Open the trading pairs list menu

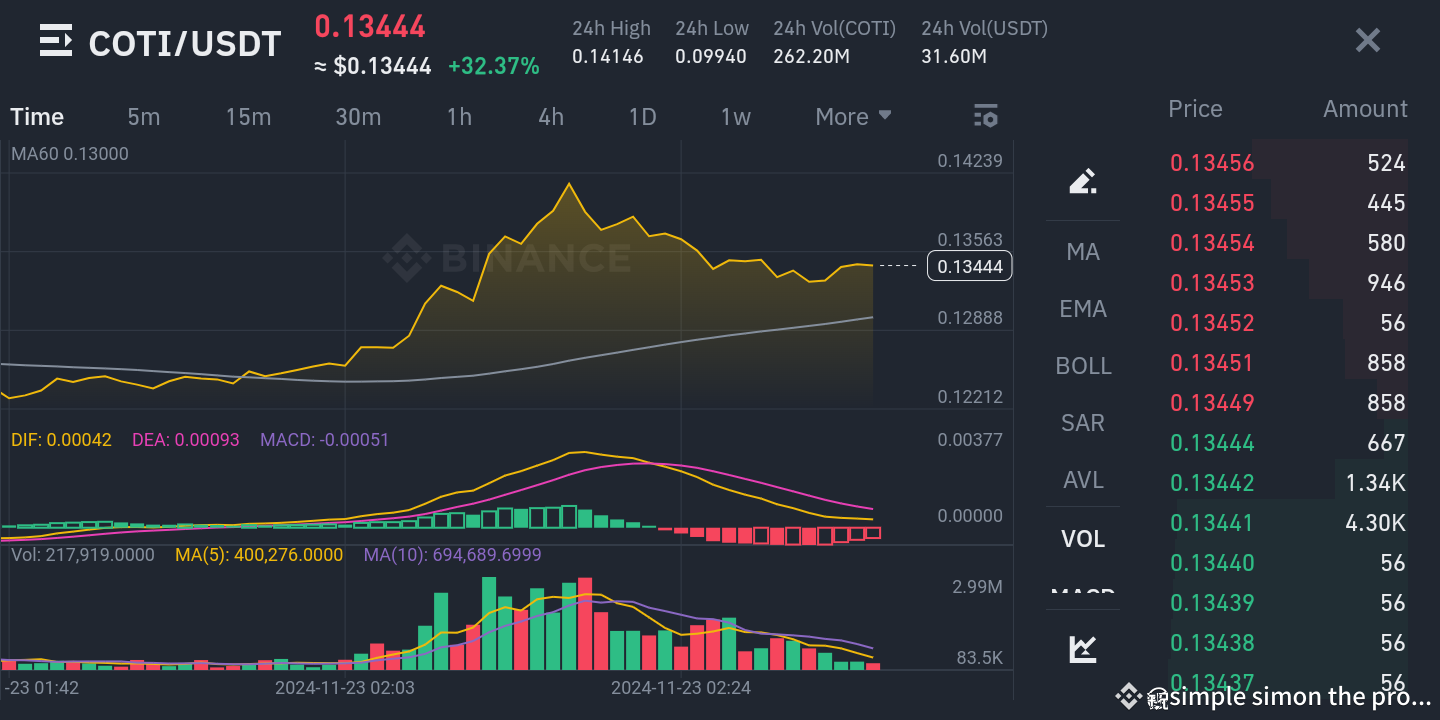pyautogui.click(x=56, y=40)
